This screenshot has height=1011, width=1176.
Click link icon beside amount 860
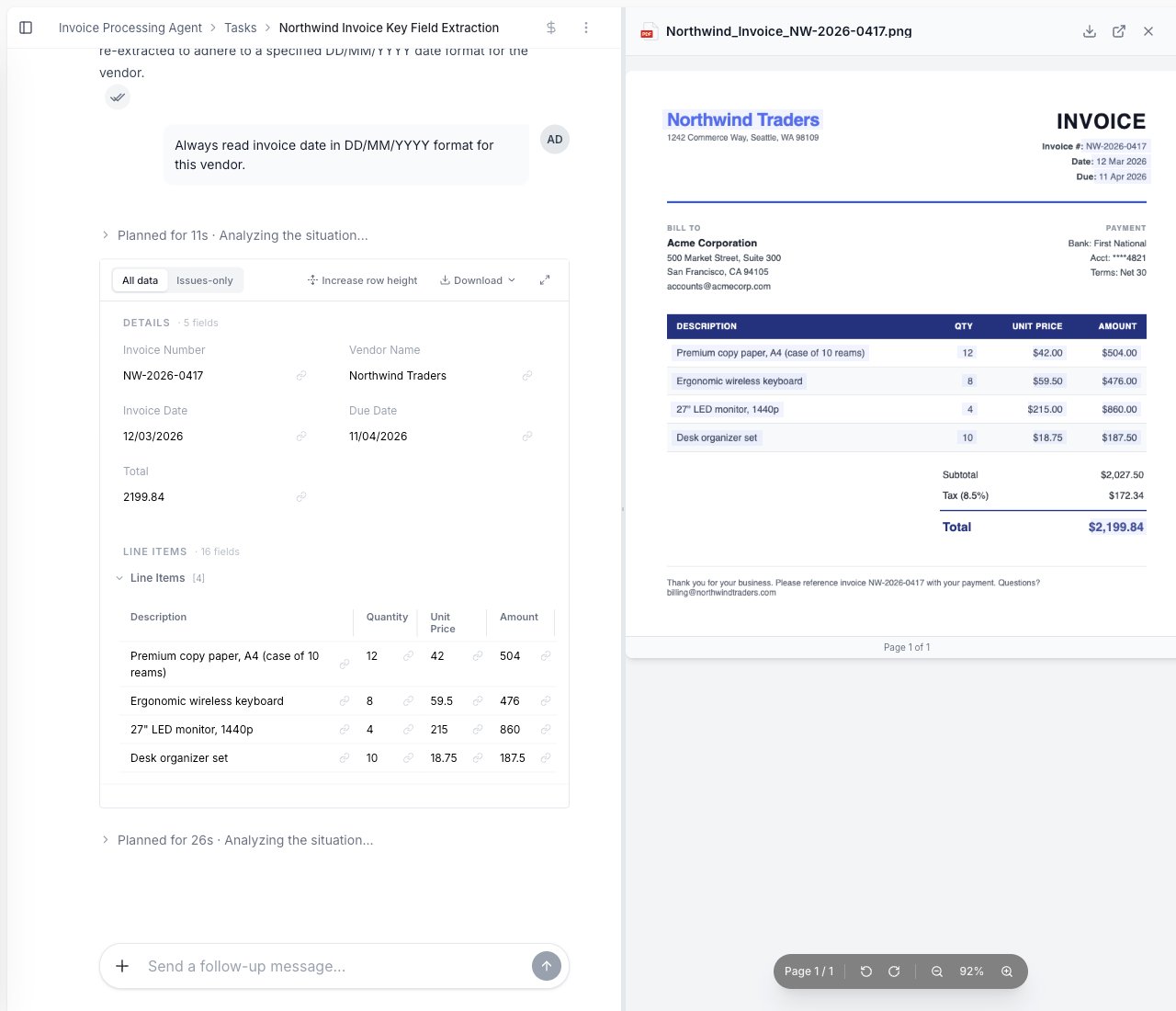point(546,730)
